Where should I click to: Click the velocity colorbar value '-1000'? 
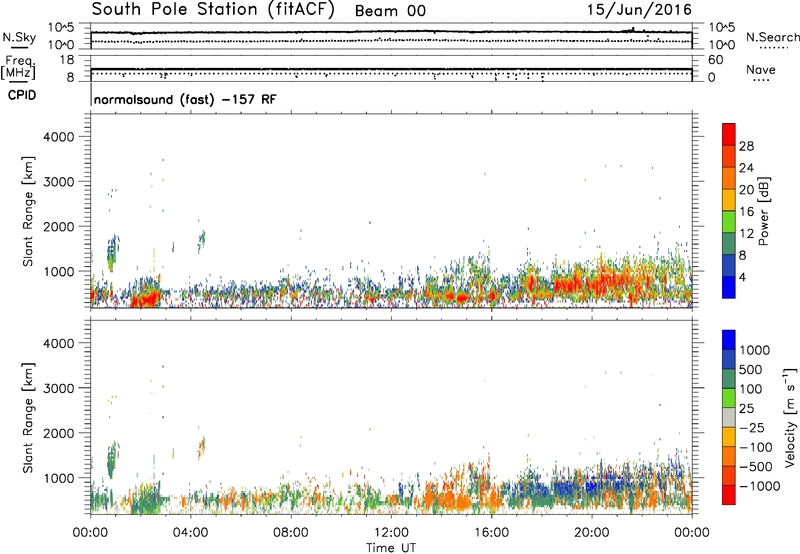tap(760, 486)
